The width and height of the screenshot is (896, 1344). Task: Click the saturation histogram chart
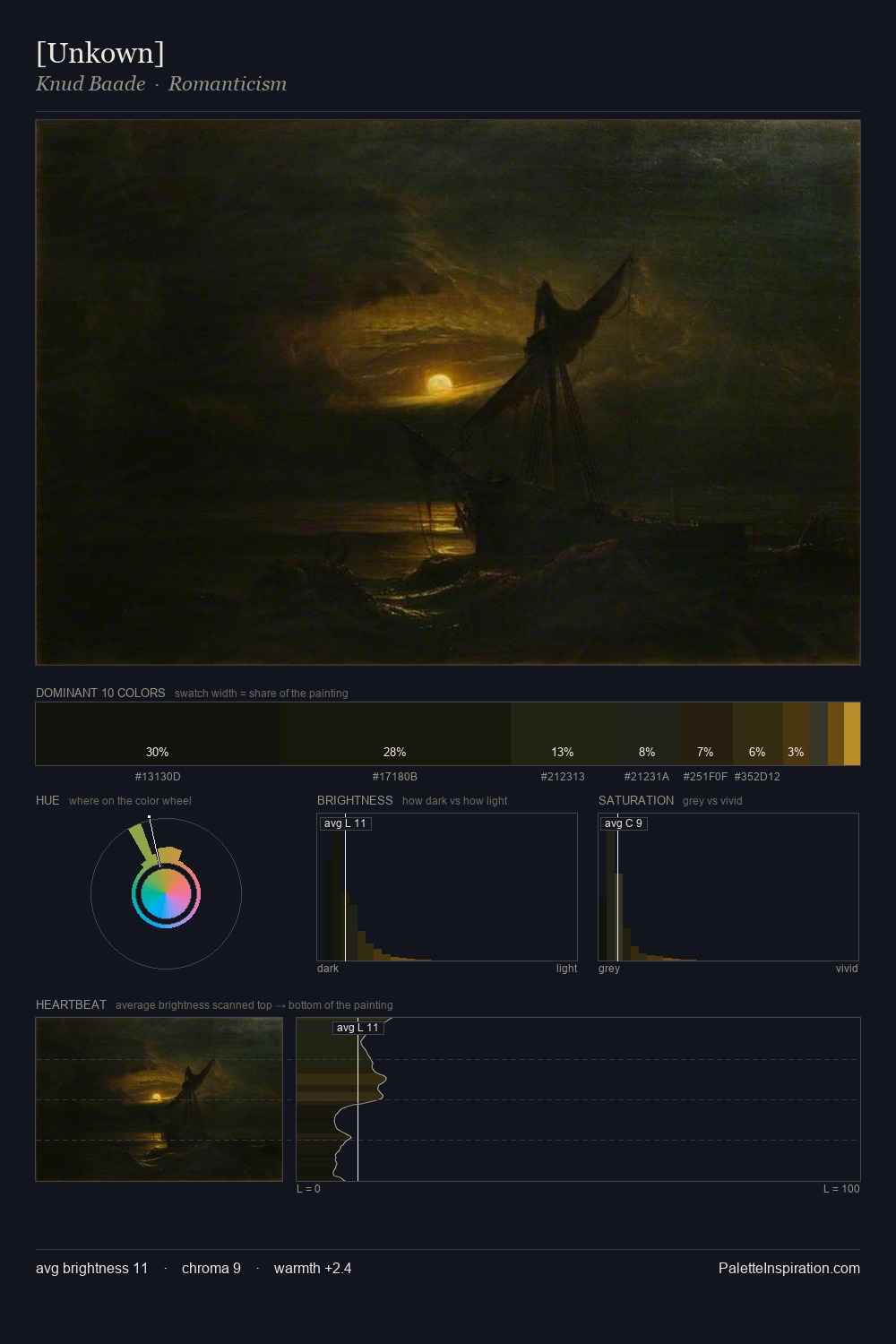[x=728, y=887]
